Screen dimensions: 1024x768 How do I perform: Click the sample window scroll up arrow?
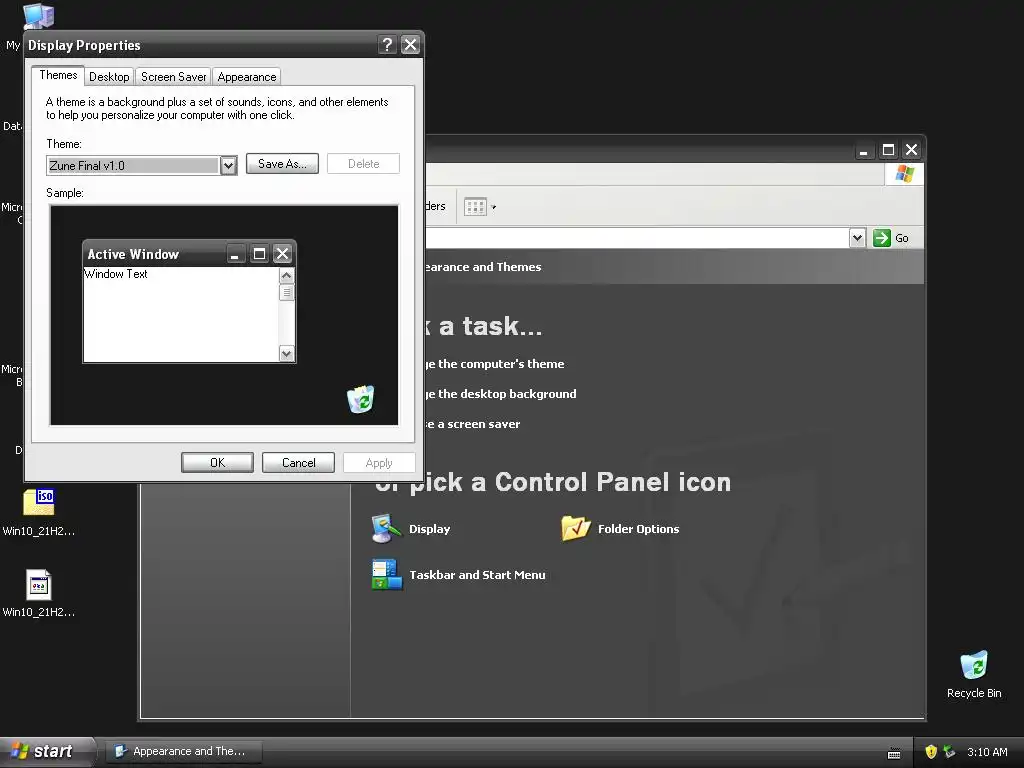pos(287,275)
